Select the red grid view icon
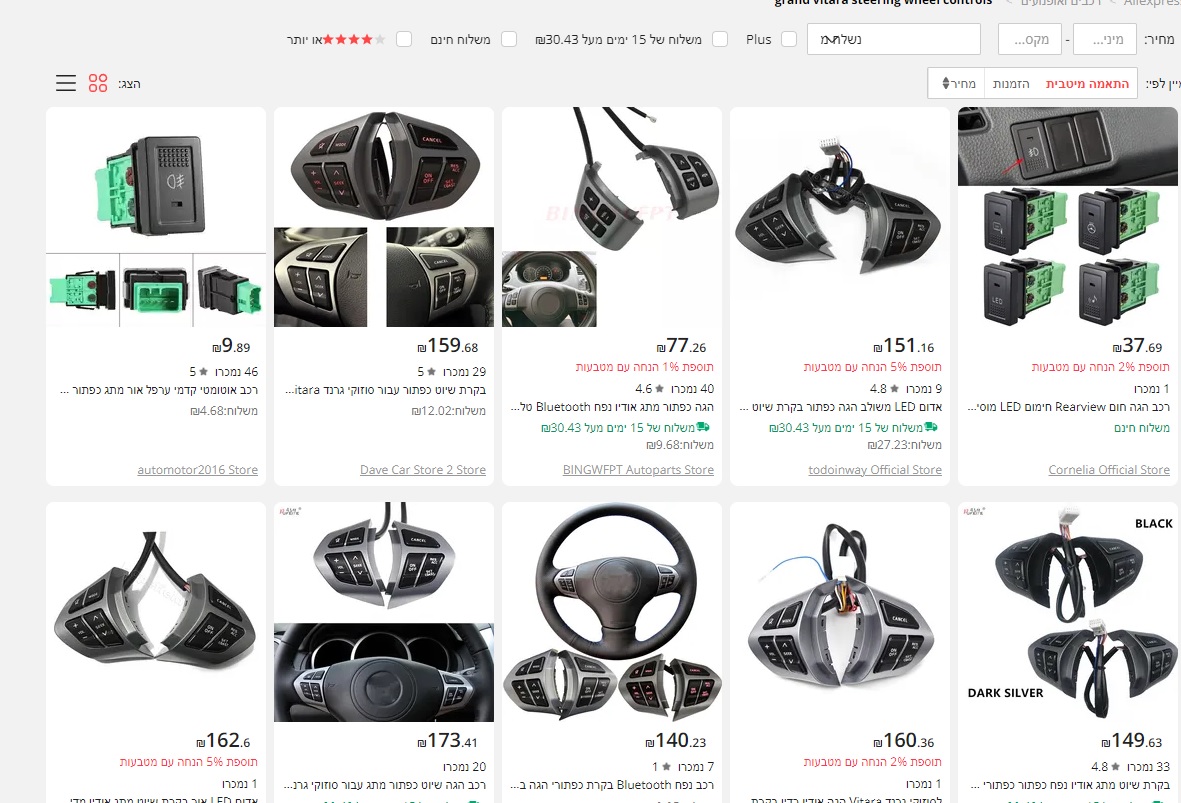1181x803 pixels. point(98,83)
